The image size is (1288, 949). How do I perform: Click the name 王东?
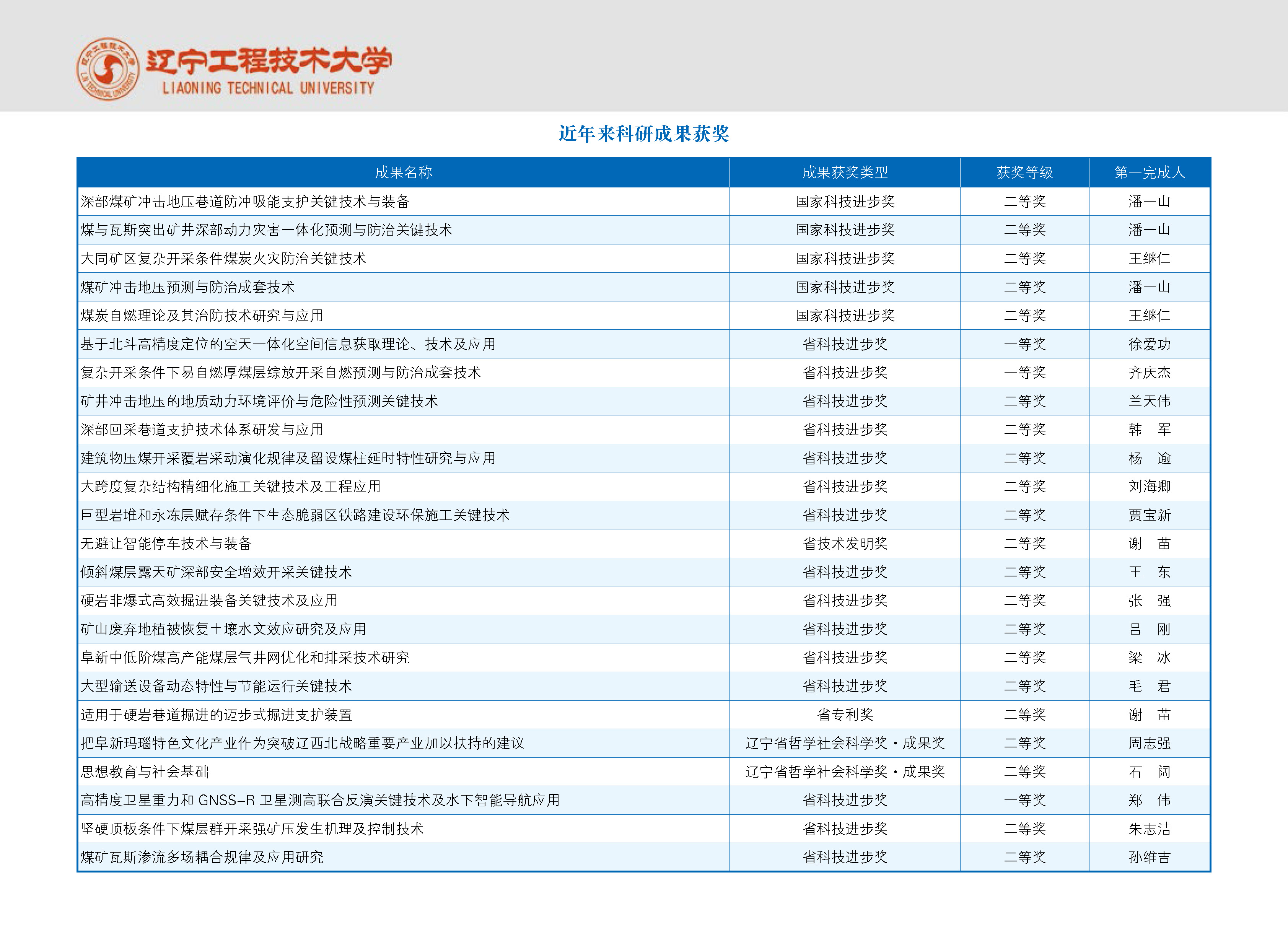tap(1150, 572)
